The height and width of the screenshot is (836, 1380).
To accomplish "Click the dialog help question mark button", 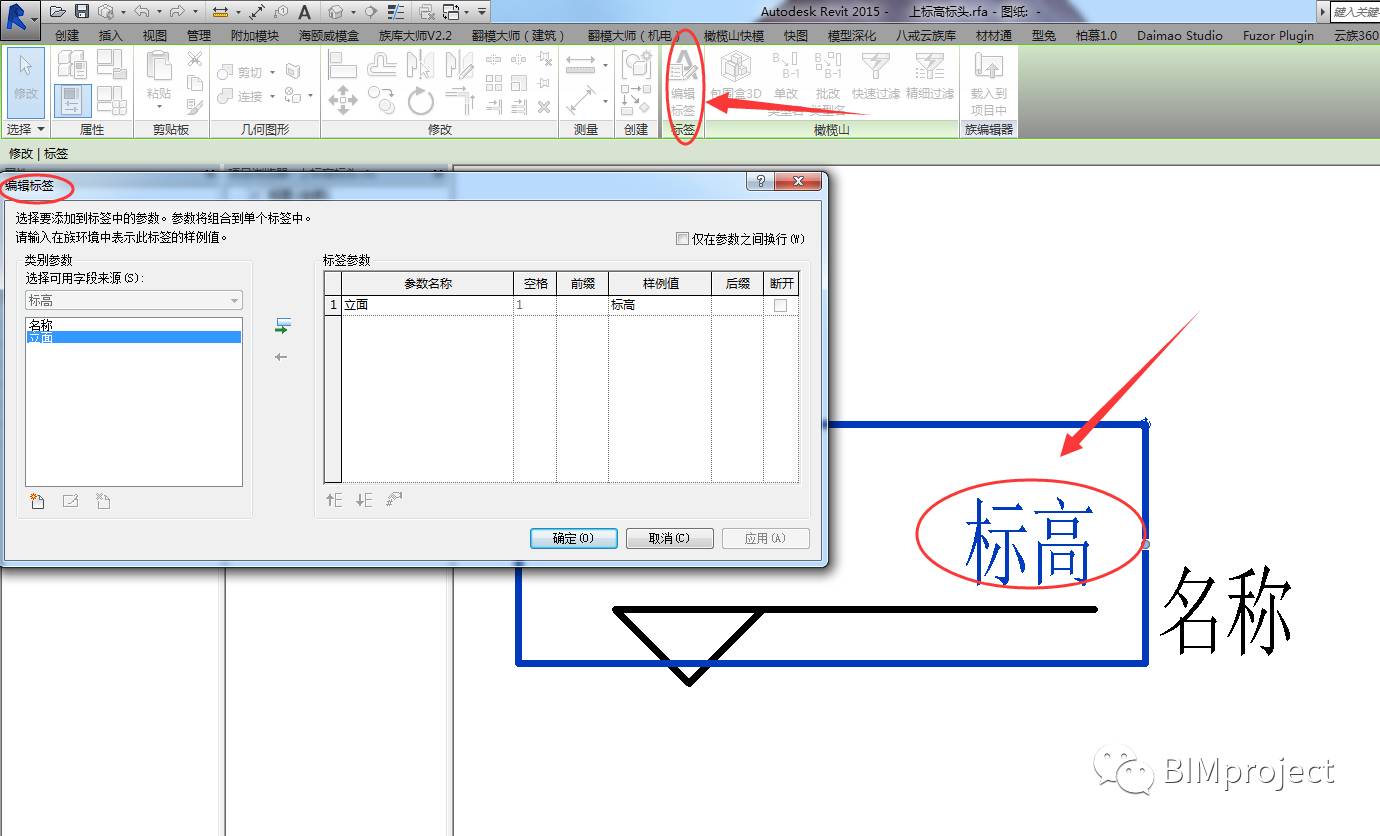I will click(x=761, y=181).
